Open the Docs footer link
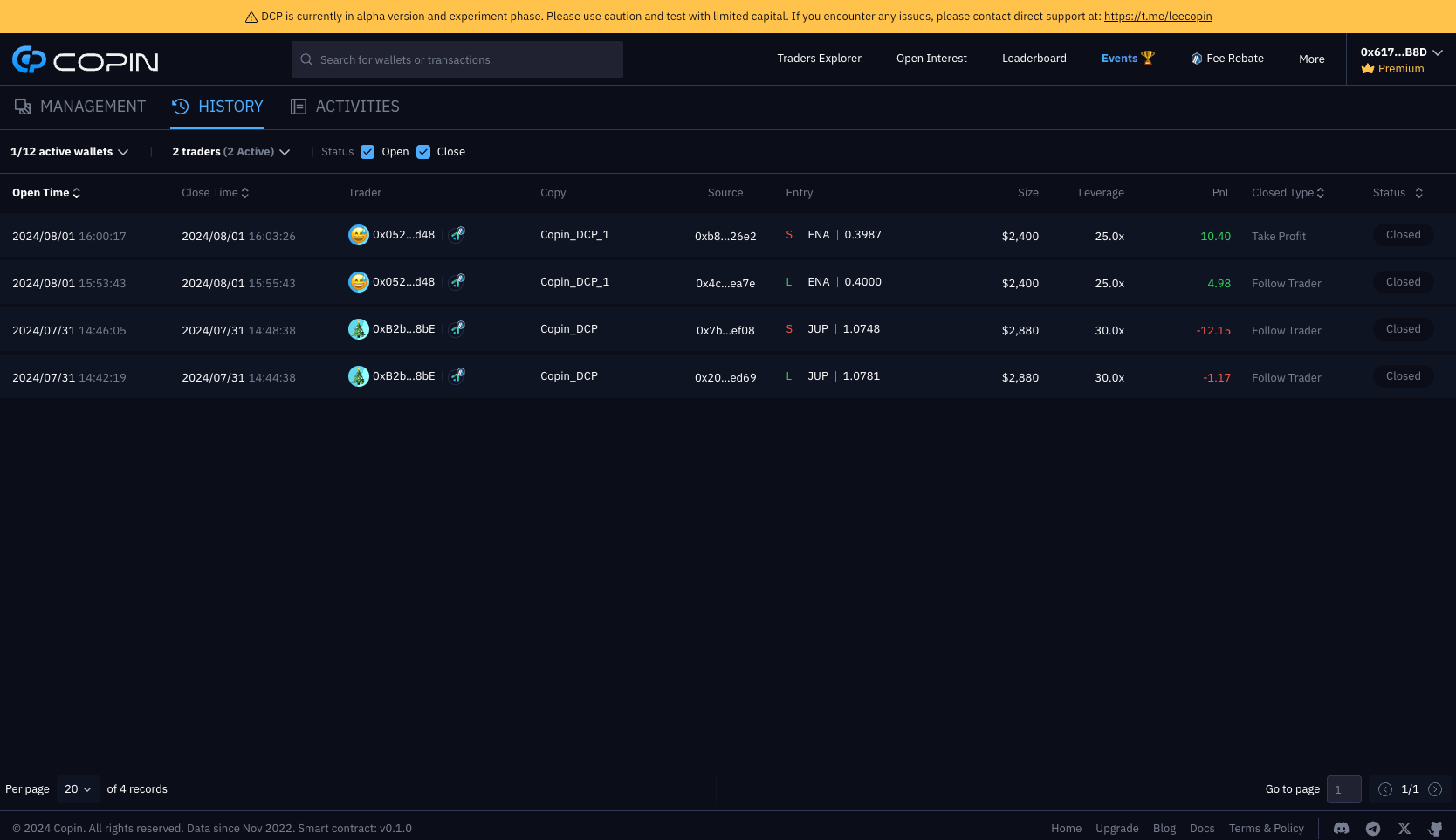 tap(1202, 829)
